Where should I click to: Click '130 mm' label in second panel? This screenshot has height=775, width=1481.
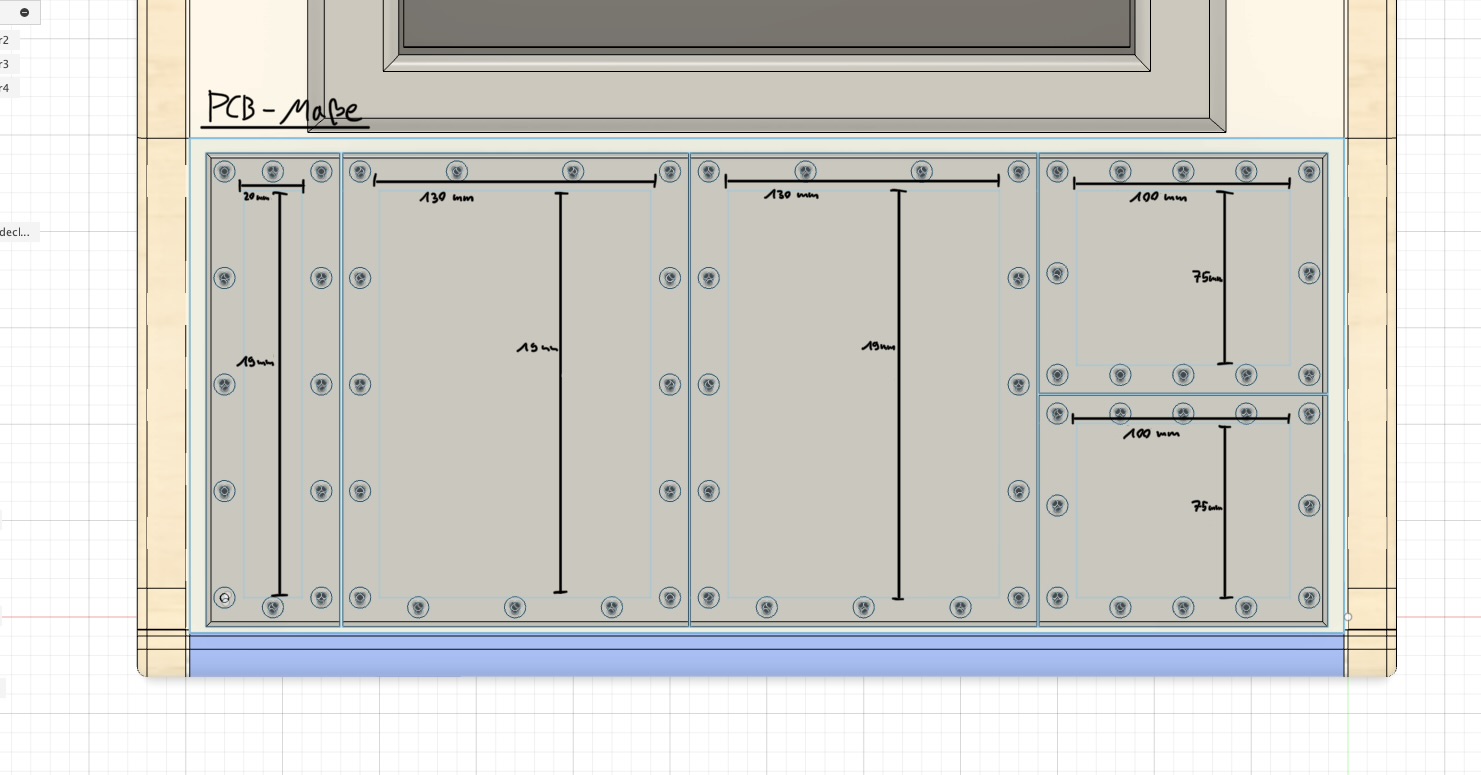446,198
